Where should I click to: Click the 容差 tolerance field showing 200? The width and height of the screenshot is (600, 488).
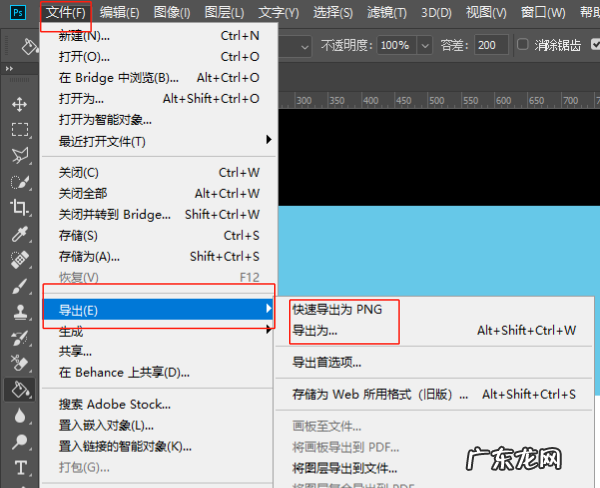point(491,46)
